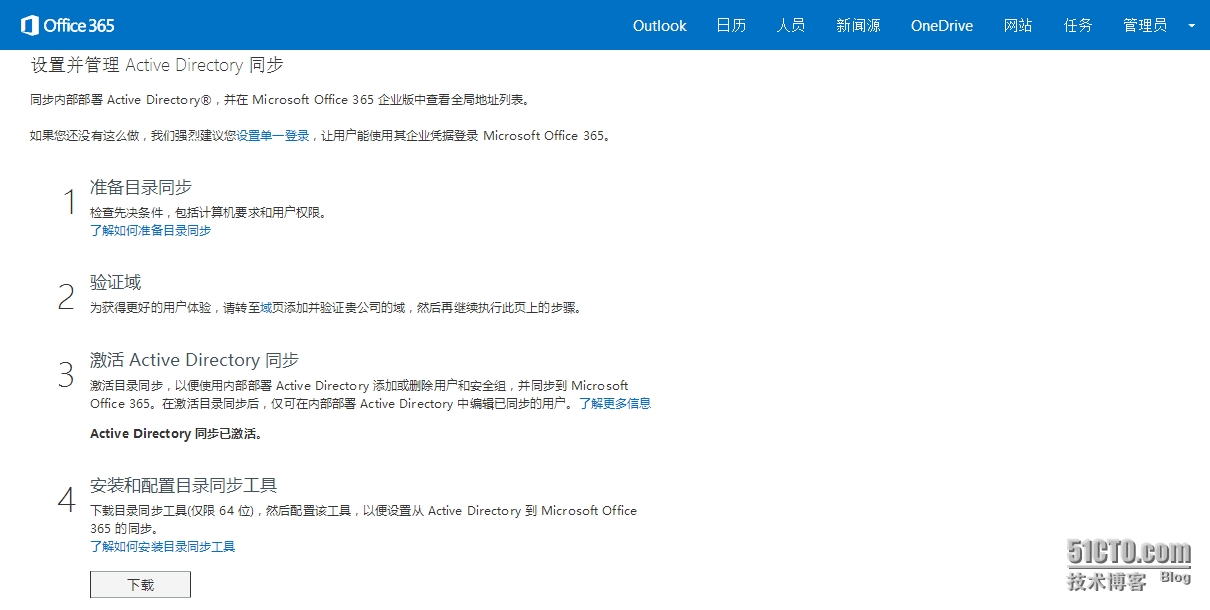Expand the dropdown arrow beside 管理员
Screen dimensions: 1210x610
pos(1191,26)
